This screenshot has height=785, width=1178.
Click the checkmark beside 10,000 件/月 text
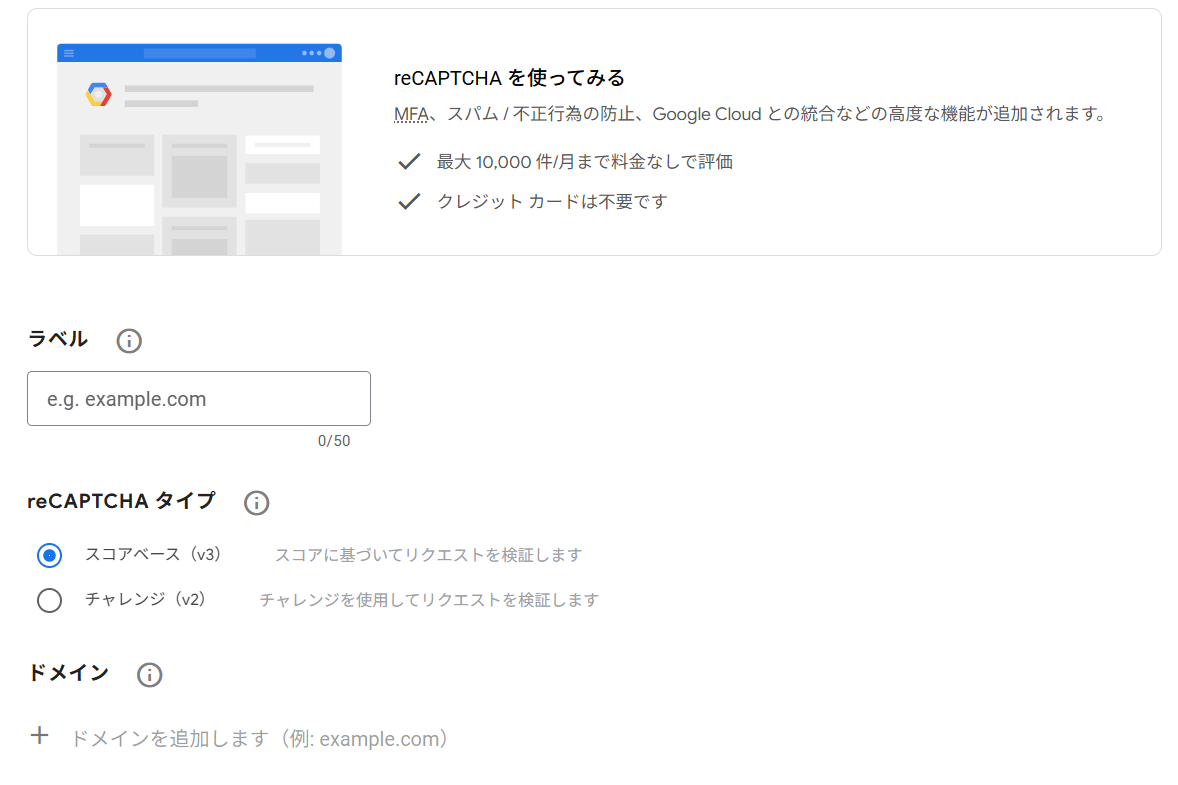coord(409,161)
